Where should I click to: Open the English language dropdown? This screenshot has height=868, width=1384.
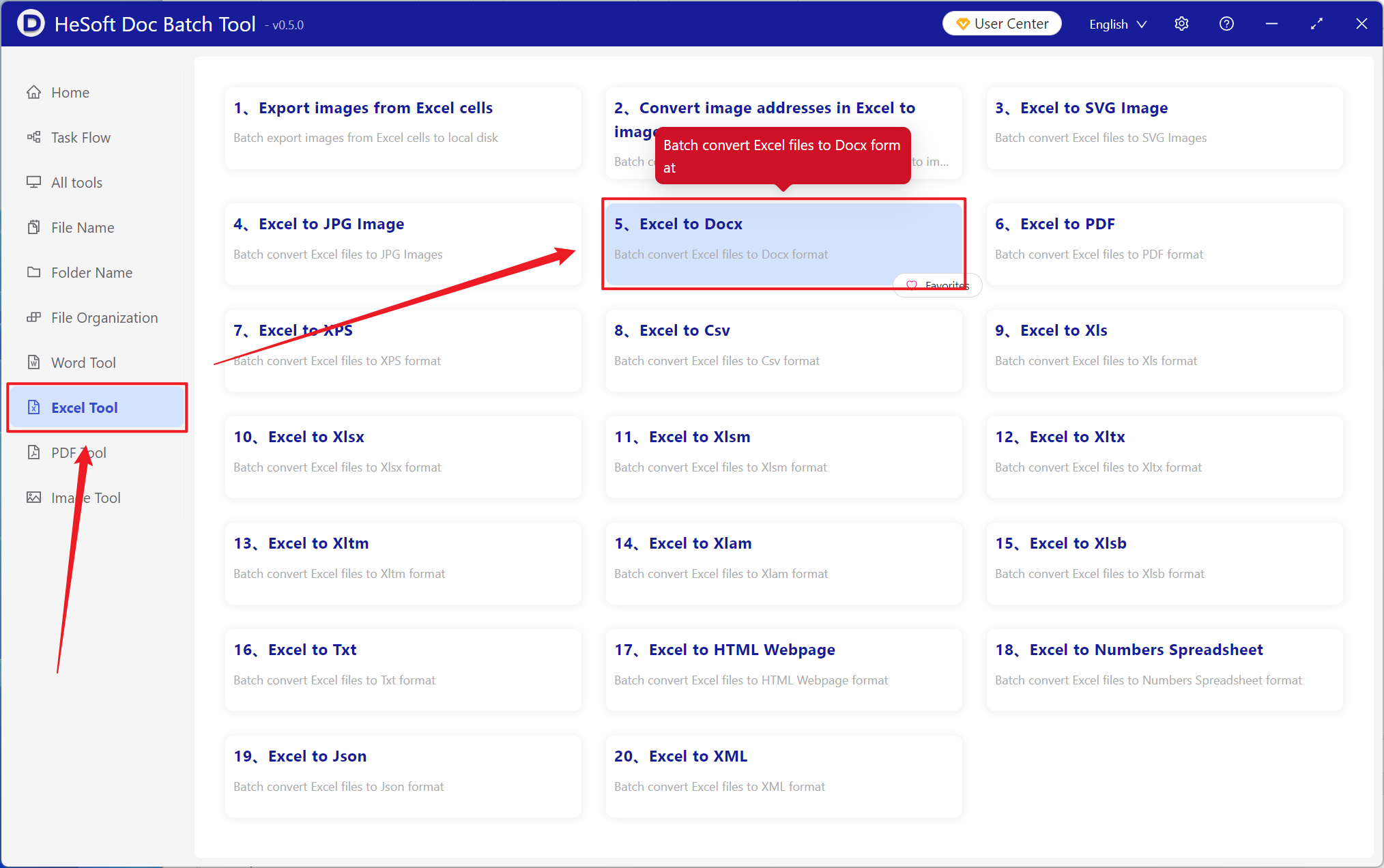point(1117,24)
